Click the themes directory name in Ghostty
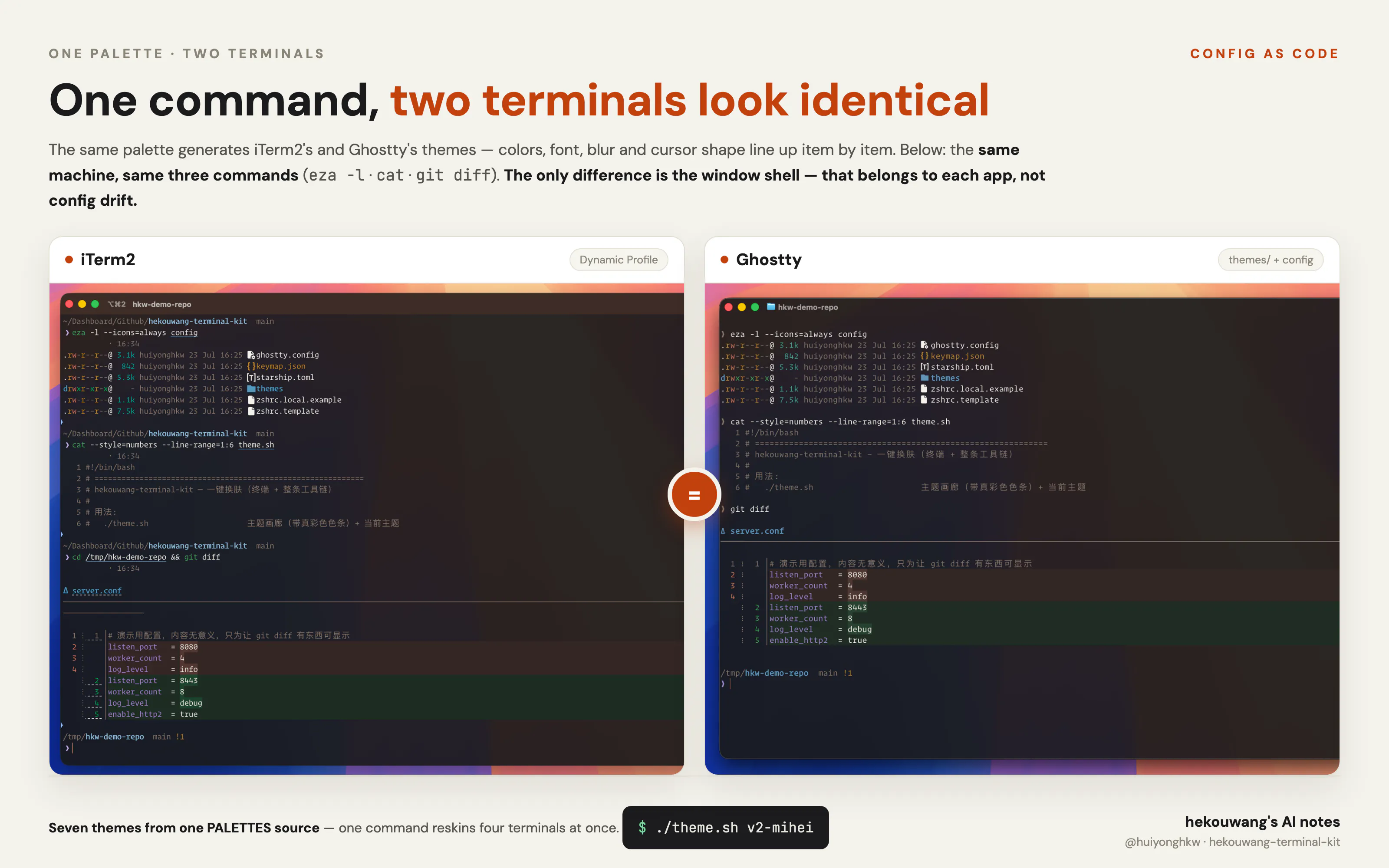The height and width of the screenshot is (868, 1389). 945,378
